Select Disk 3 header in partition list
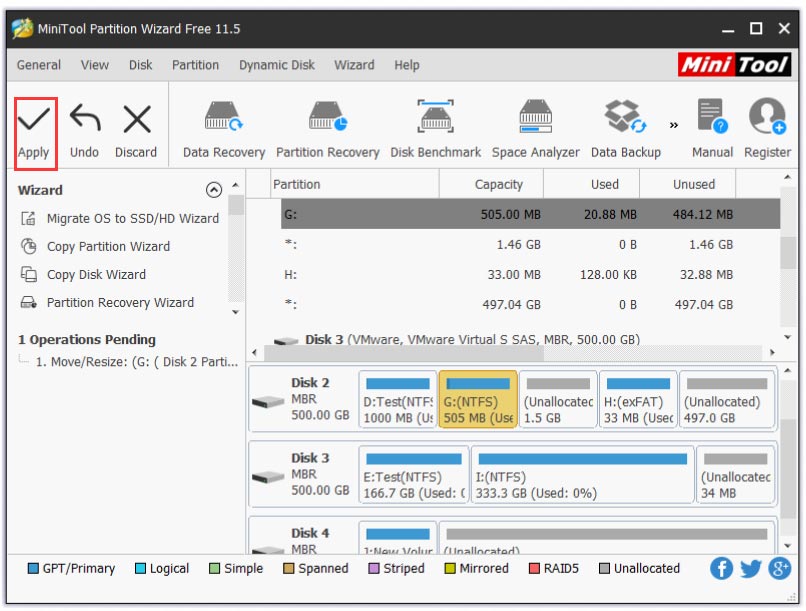This screenshot has height=611, width=806. coord(457,340)
